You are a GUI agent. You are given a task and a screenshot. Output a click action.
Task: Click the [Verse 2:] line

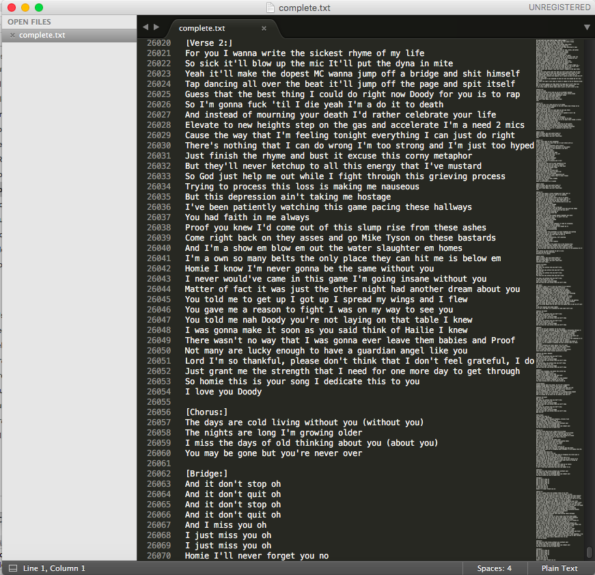pos(209,43)
